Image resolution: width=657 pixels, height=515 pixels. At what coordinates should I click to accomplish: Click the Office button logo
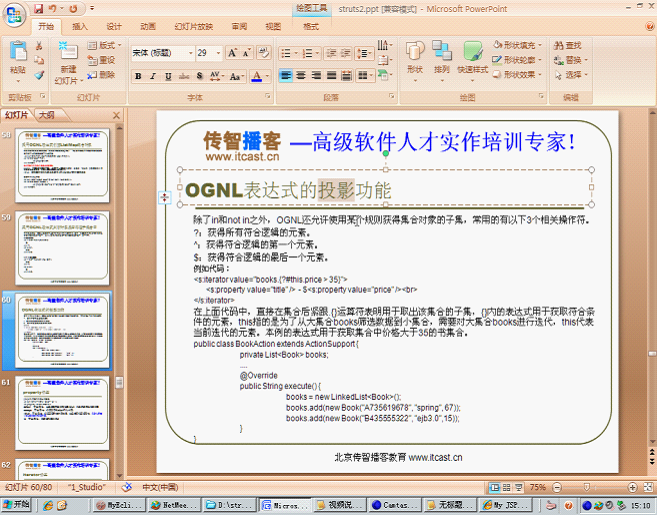click(x=14, y=15)
